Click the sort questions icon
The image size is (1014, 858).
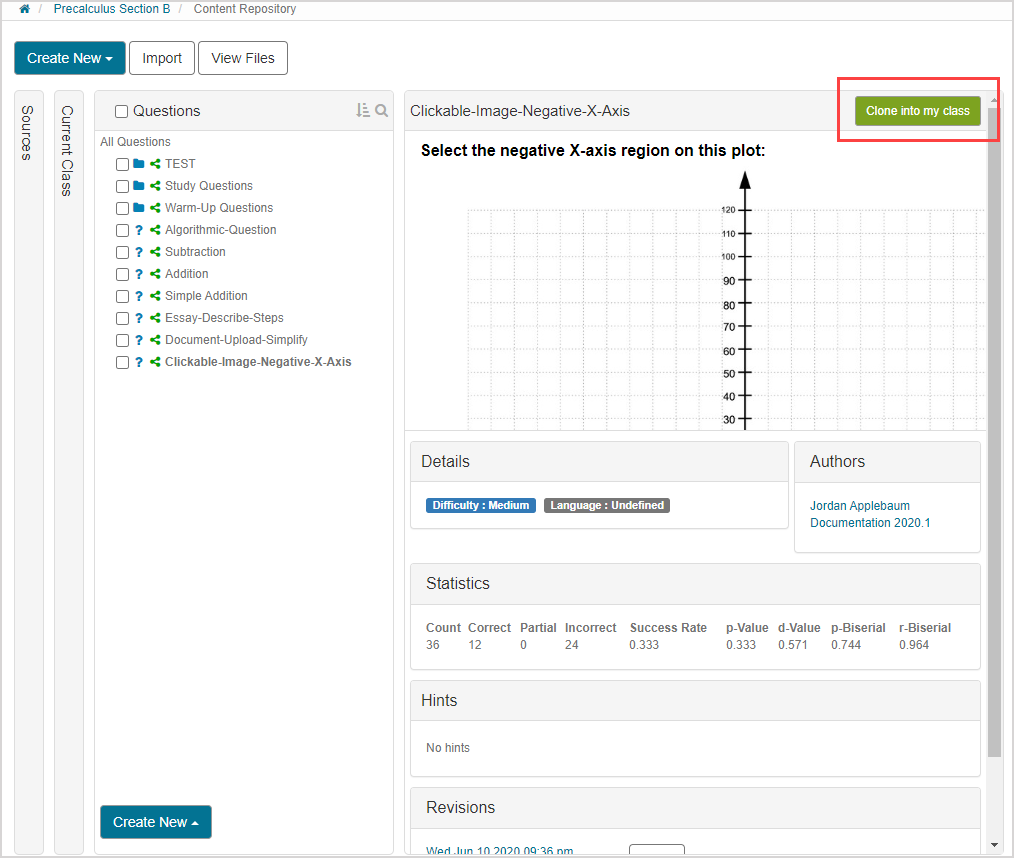[x=363, y=111]
